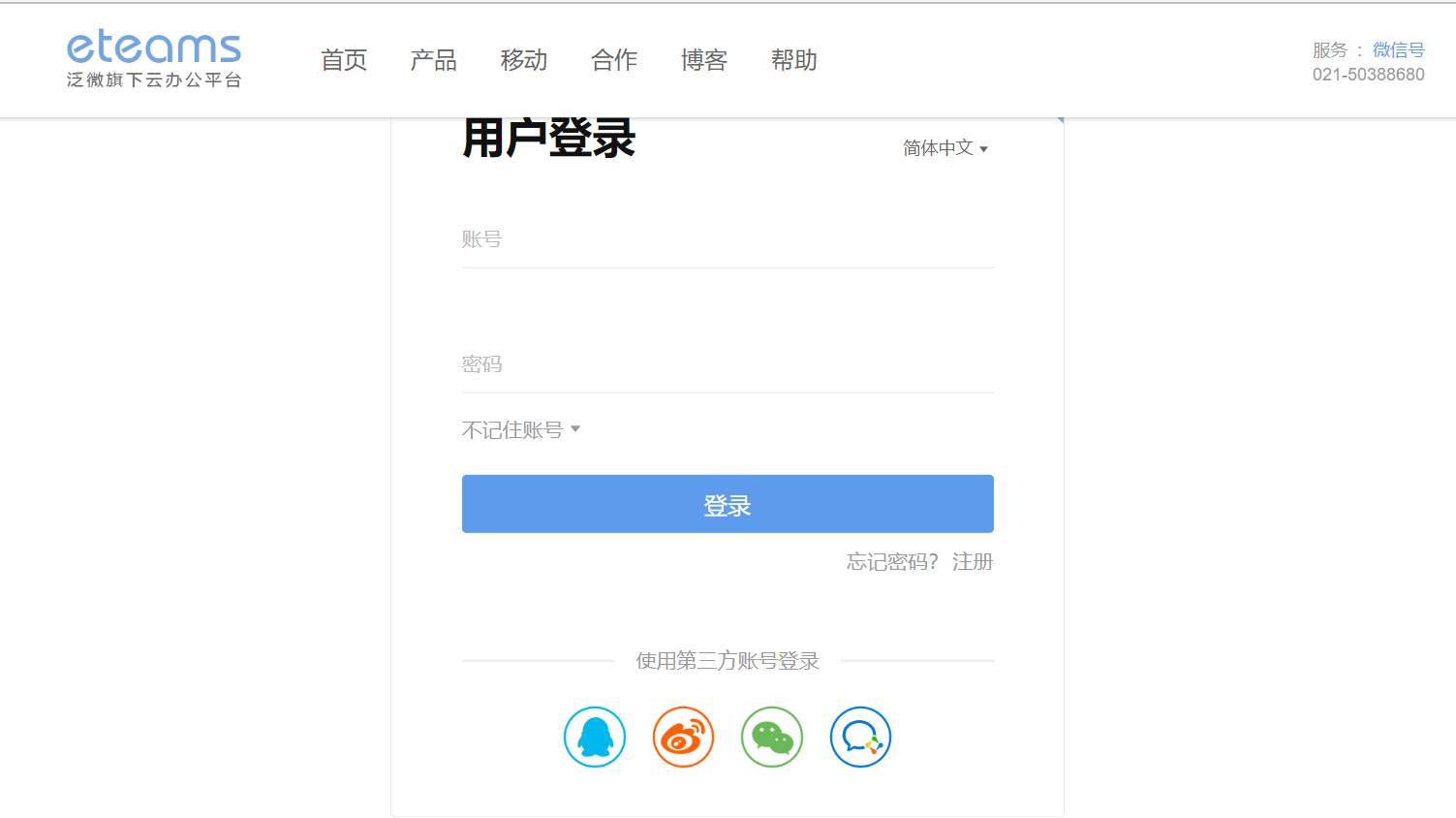Visit the 博客 menu link

coord(704,60)
